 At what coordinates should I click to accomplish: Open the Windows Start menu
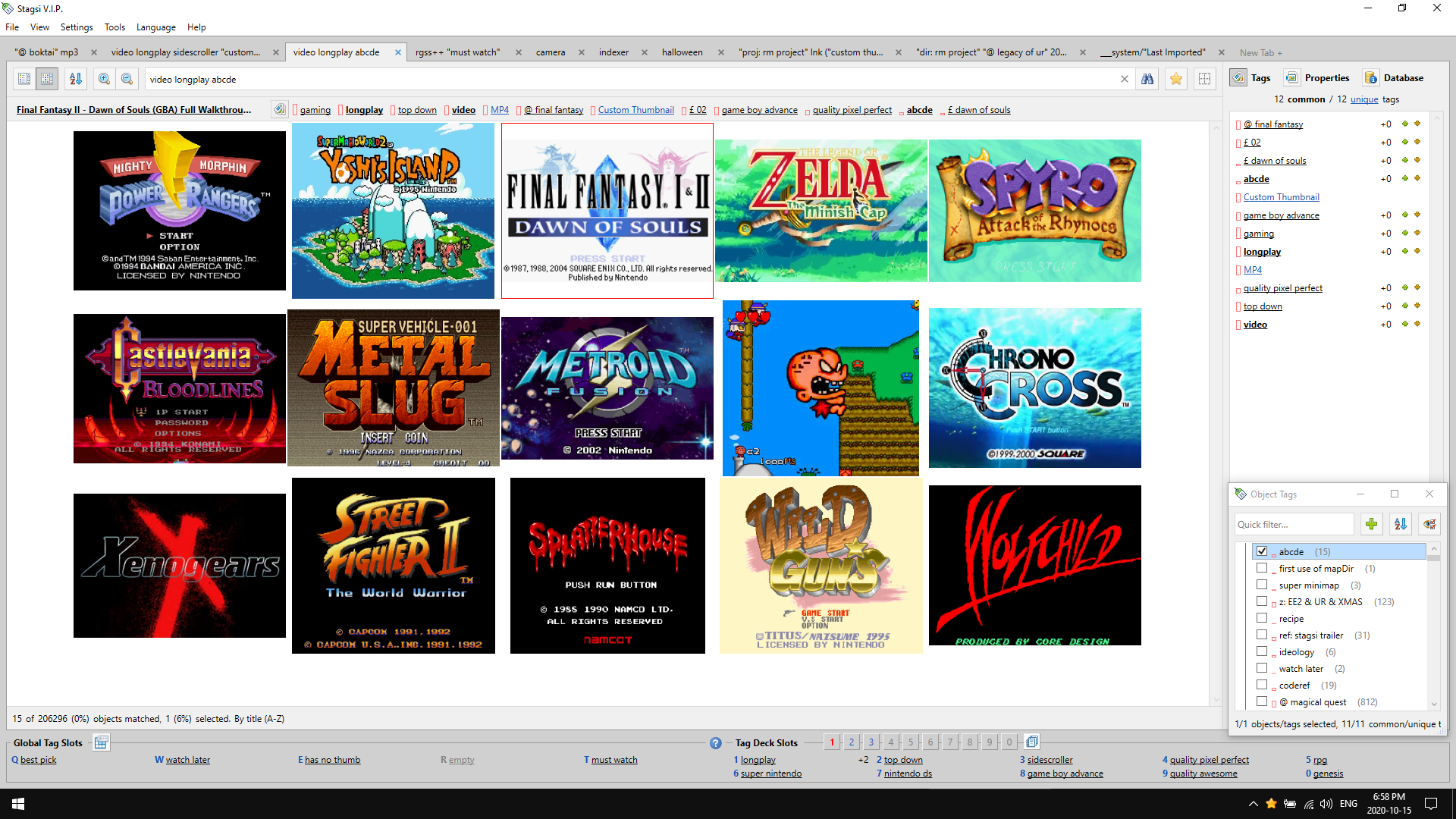[x=18, y=804]
